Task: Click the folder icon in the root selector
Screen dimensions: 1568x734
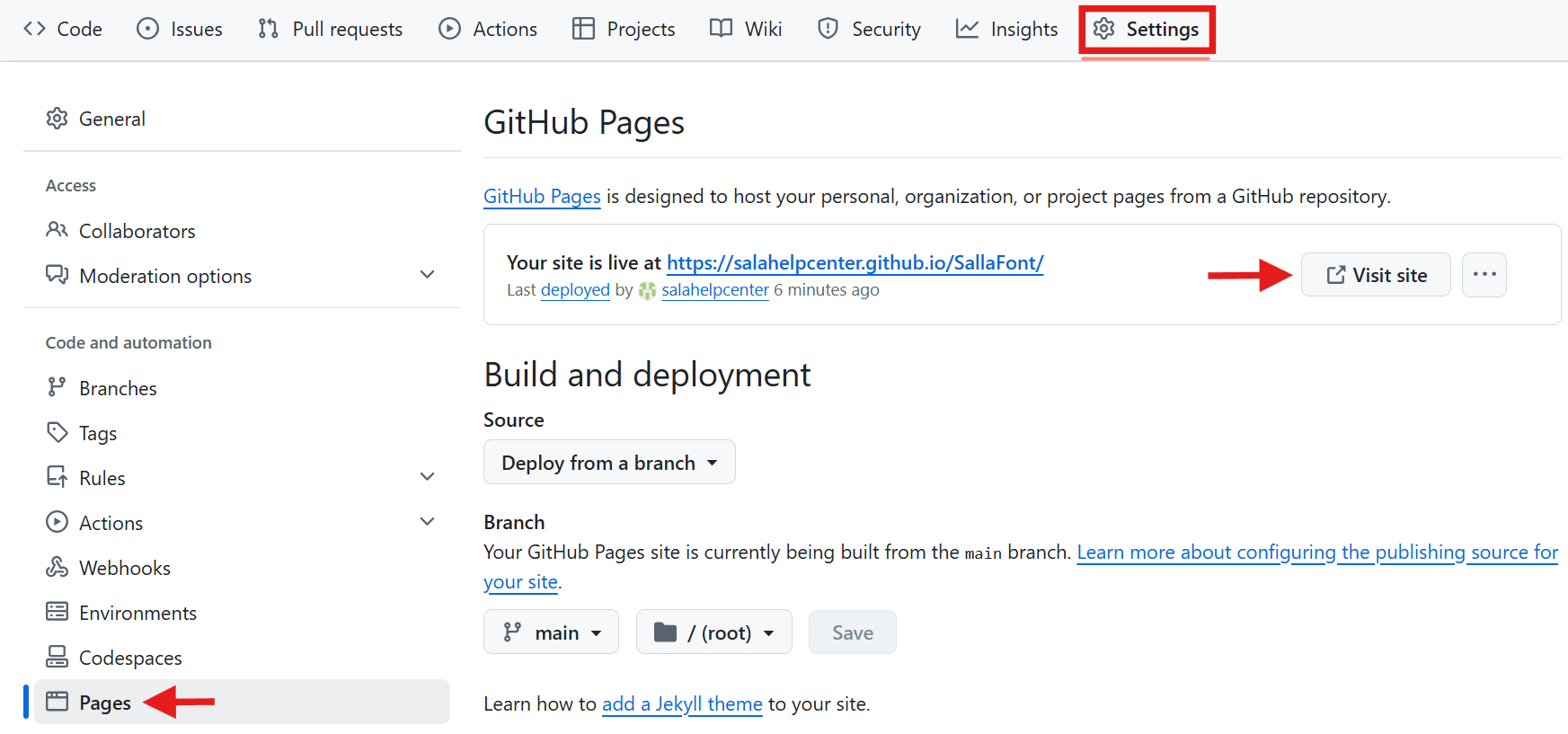Action: (x=665, y=632)
